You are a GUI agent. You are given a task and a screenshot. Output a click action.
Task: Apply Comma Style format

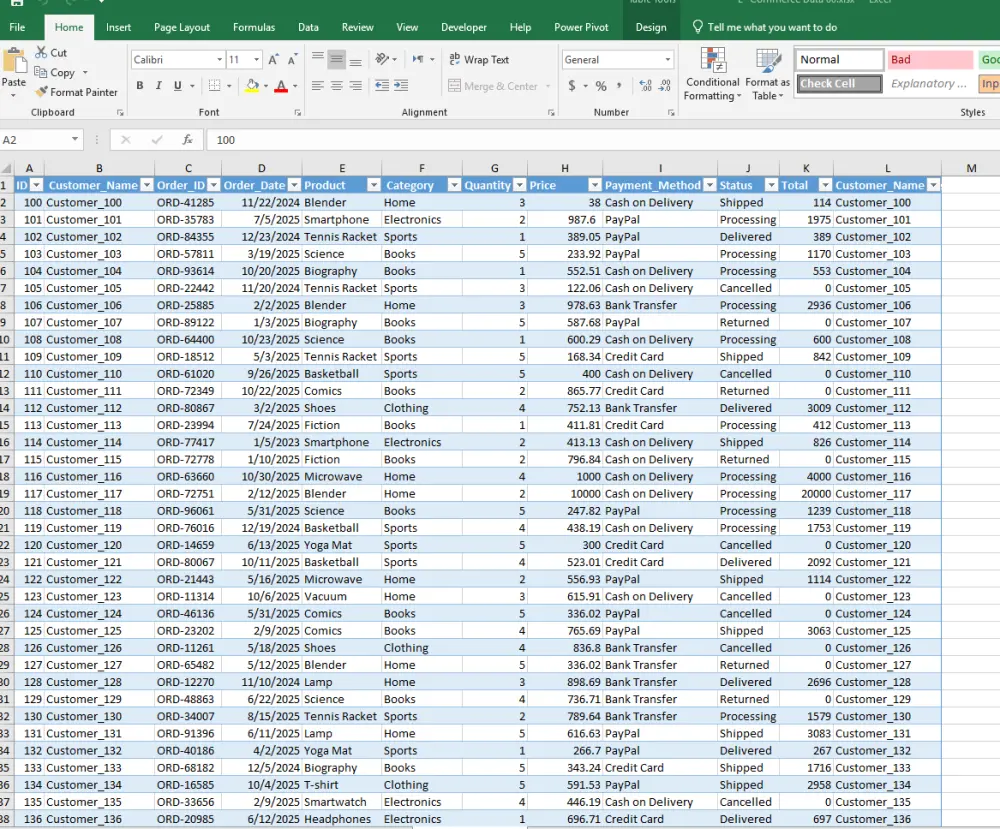coord(619,85)
